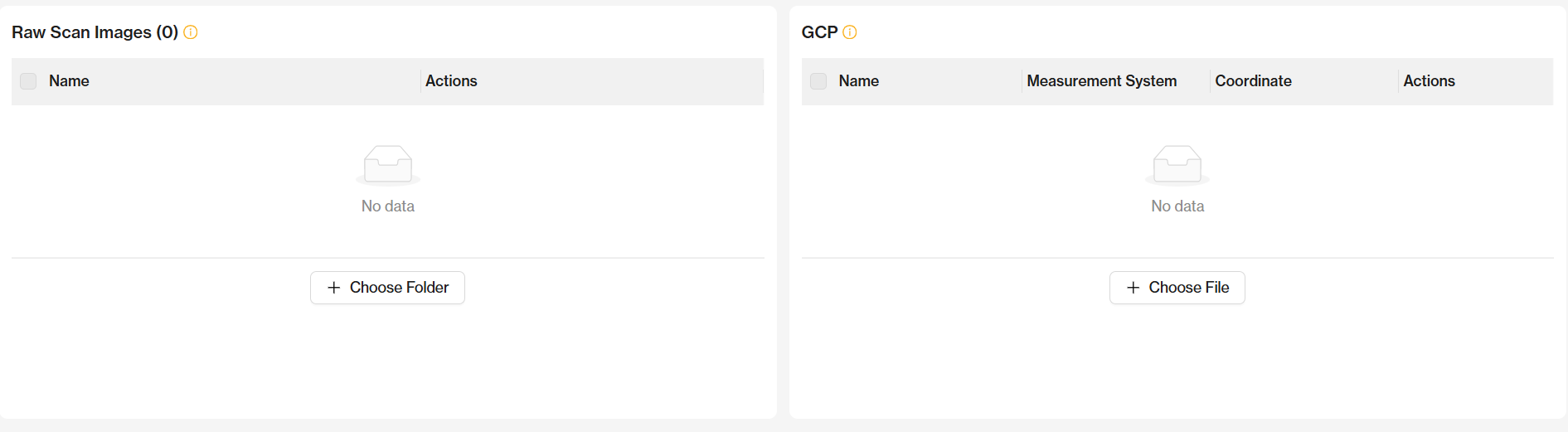Click the empty inbox icon in GCP table
Viewport: 1568px width, 432px height.
tap(1177, 164)
